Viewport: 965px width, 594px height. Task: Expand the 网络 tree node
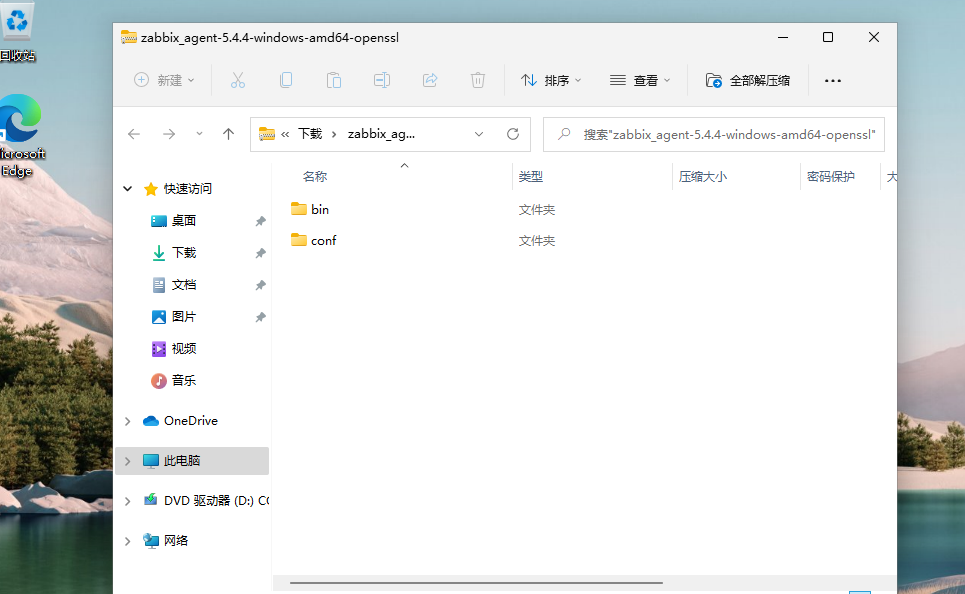point(127,541)
